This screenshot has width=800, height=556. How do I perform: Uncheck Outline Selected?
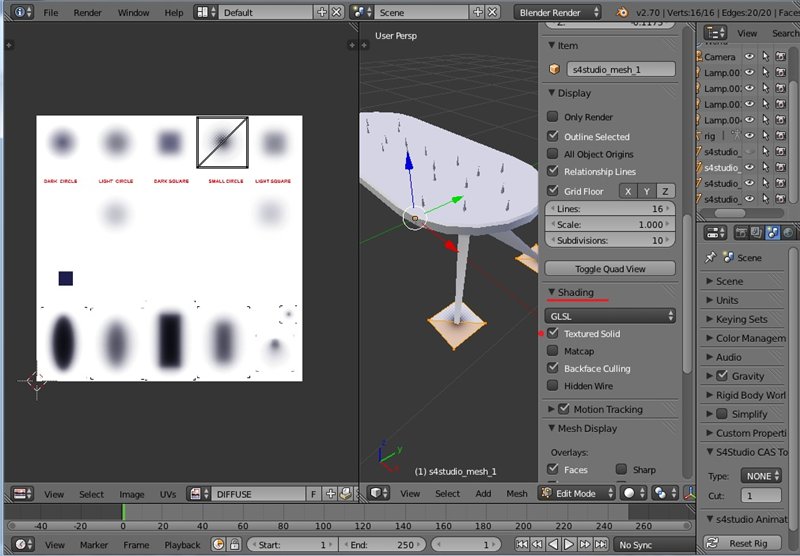(x=553, y=136)
